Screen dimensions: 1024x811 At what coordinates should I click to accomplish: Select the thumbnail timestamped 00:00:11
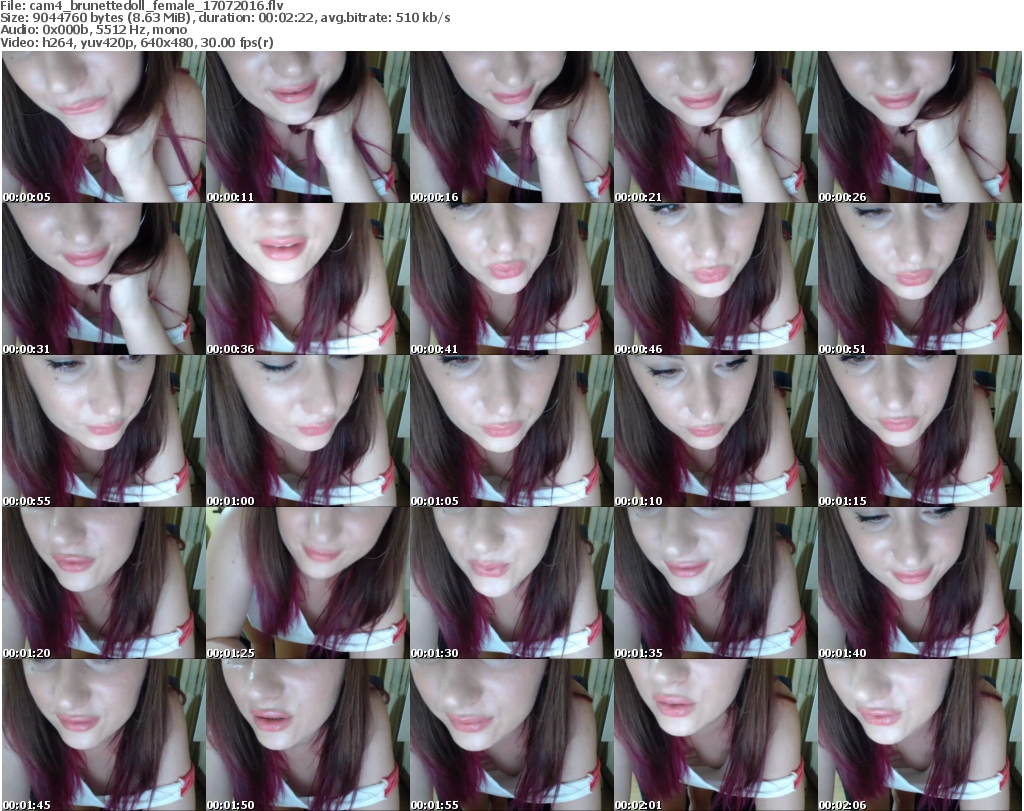(308, 127)
